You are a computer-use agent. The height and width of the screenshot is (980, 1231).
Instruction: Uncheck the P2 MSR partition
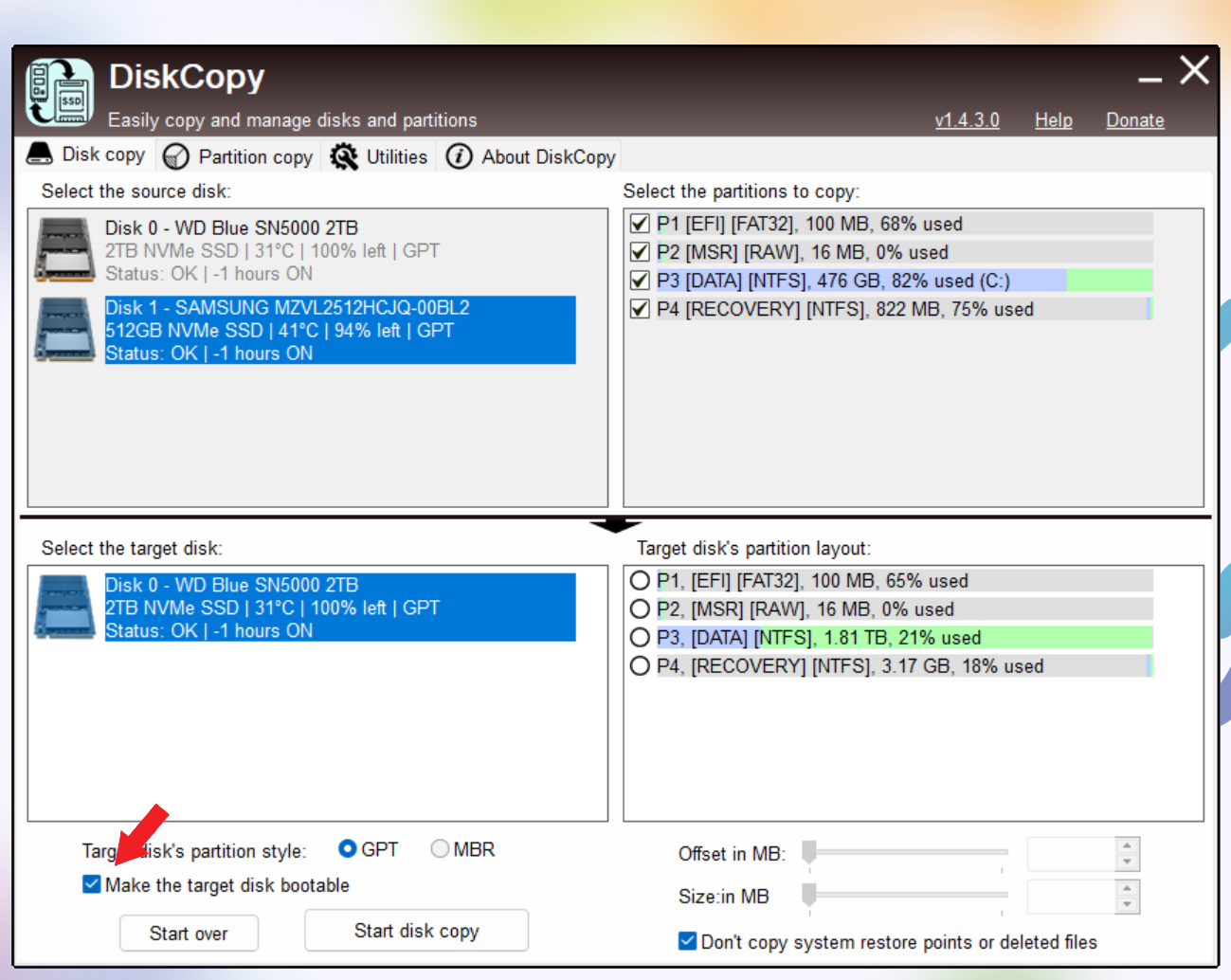point(640,252)
